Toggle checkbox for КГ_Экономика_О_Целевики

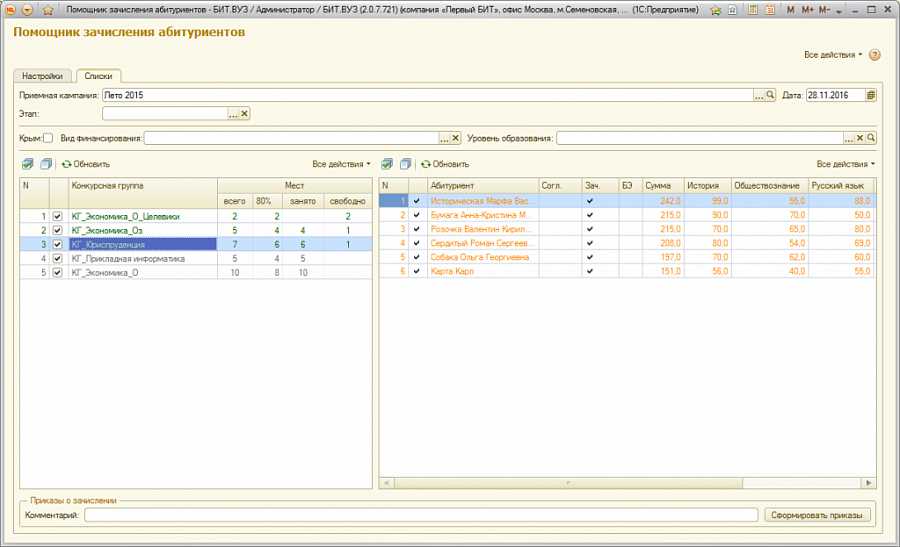click(x=57, y=216)
